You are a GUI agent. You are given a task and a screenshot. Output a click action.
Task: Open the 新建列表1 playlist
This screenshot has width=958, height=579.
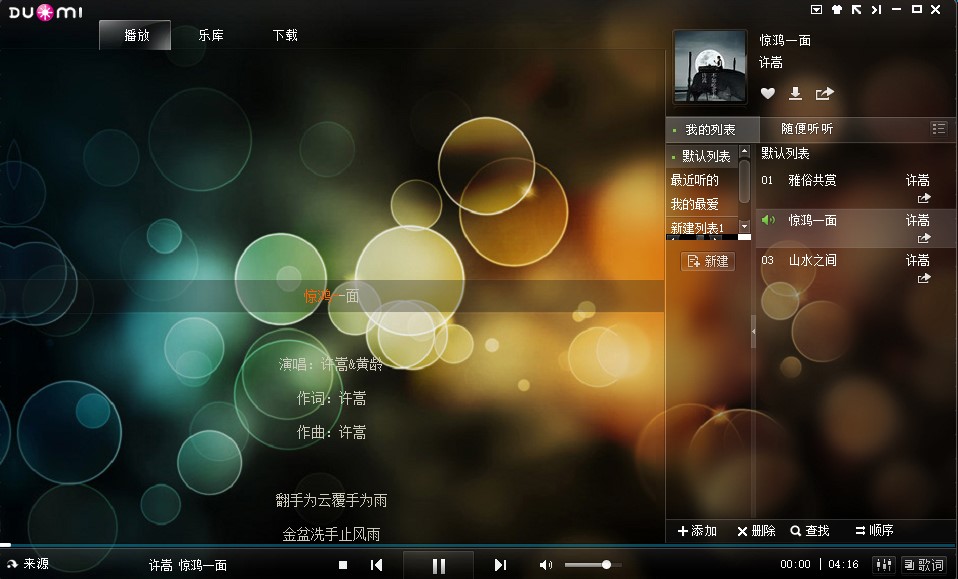[698, 228]
